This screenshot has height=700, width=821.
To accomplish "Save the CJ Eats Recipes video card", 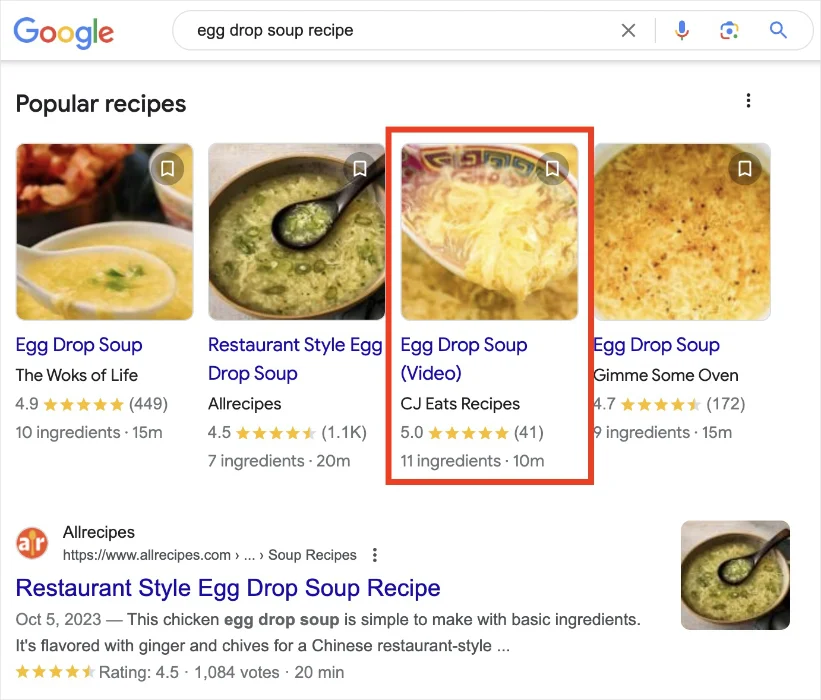I will [552, 169].
